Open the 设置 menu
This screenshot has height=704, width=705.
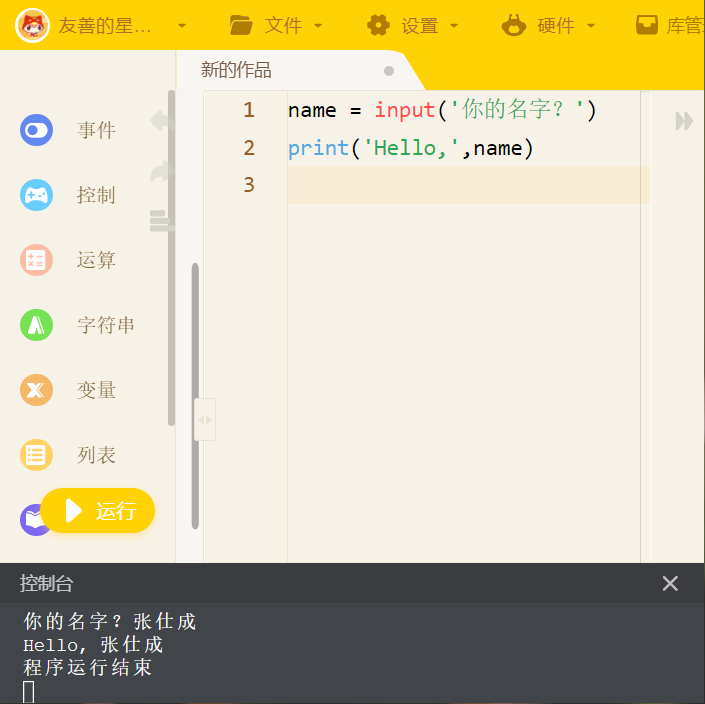419,26
